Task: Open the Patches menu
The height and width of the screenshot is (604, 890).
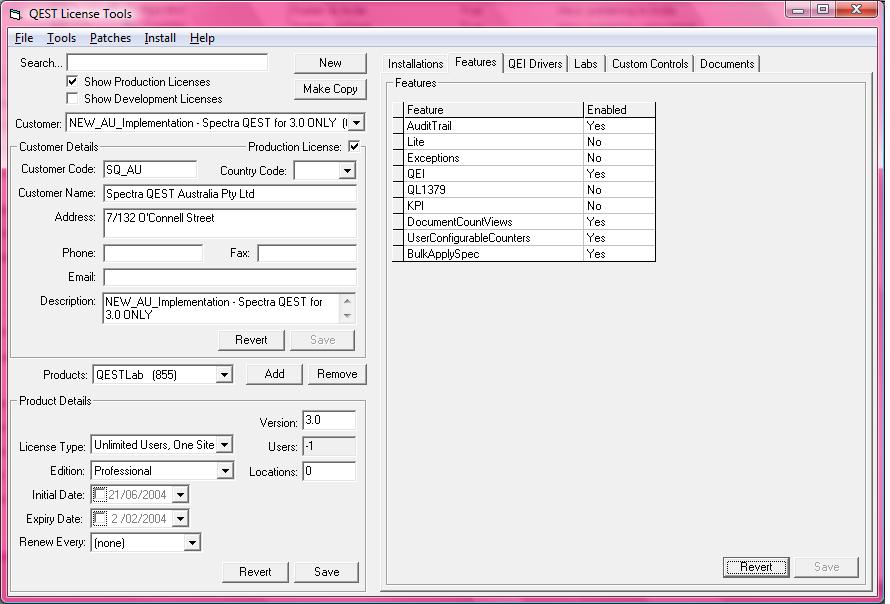Action: click(x=110, y=38)
